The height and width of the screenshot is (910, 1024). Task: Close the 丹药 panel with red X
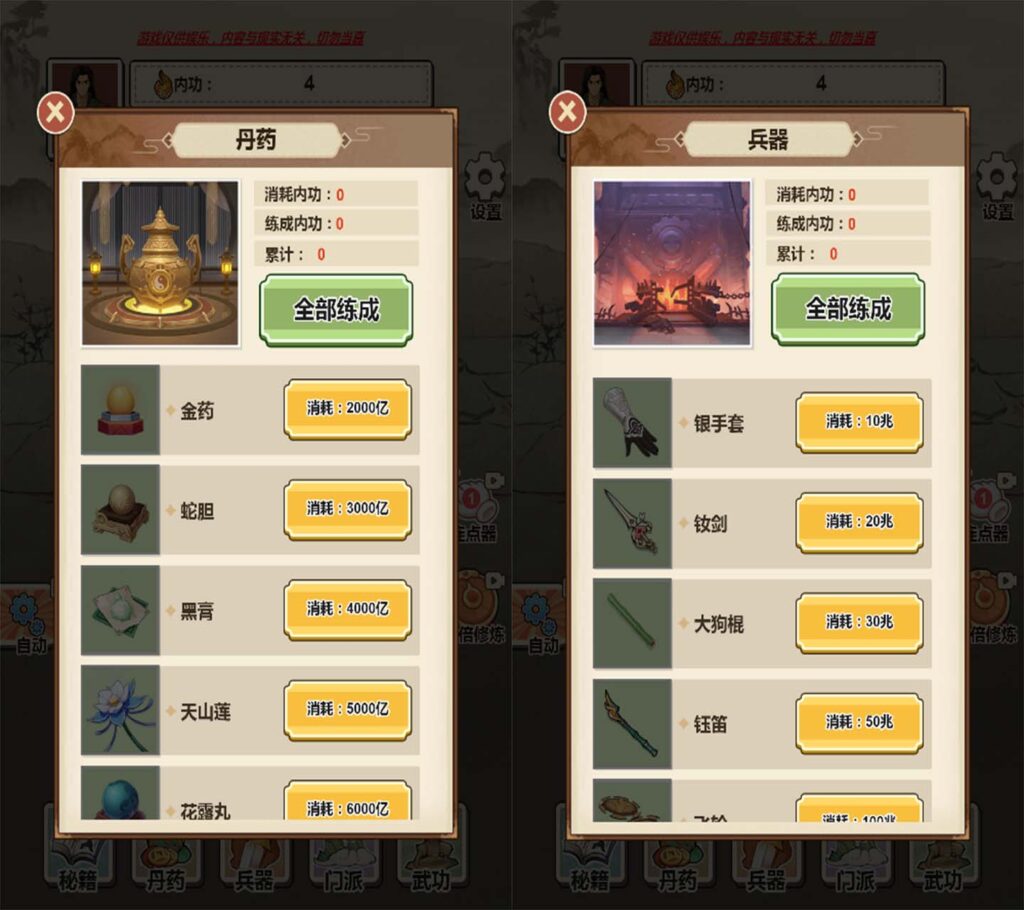click(56, 112)
